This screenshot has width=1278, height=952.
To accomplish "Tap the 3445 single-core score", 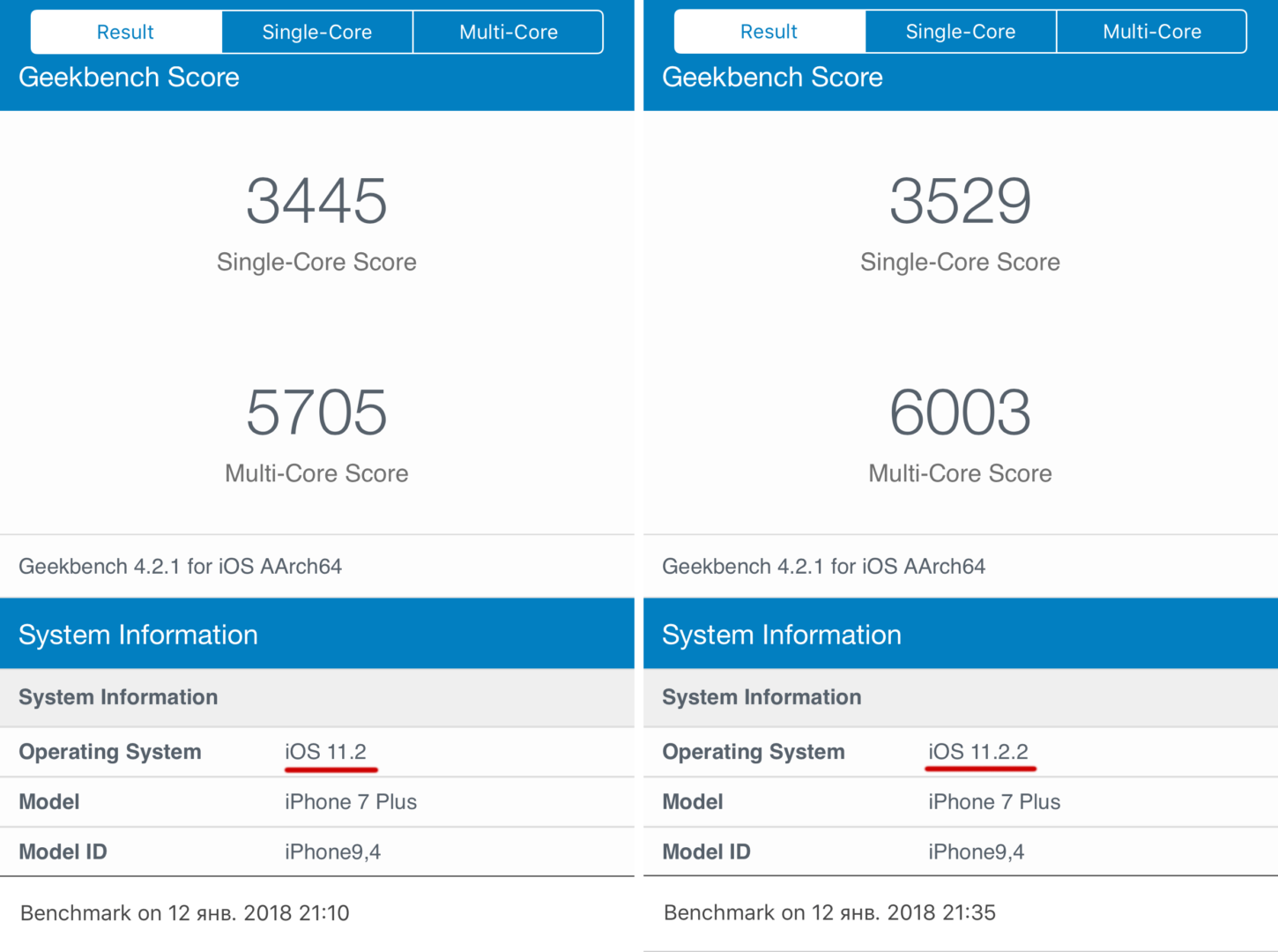I will 316,201.
